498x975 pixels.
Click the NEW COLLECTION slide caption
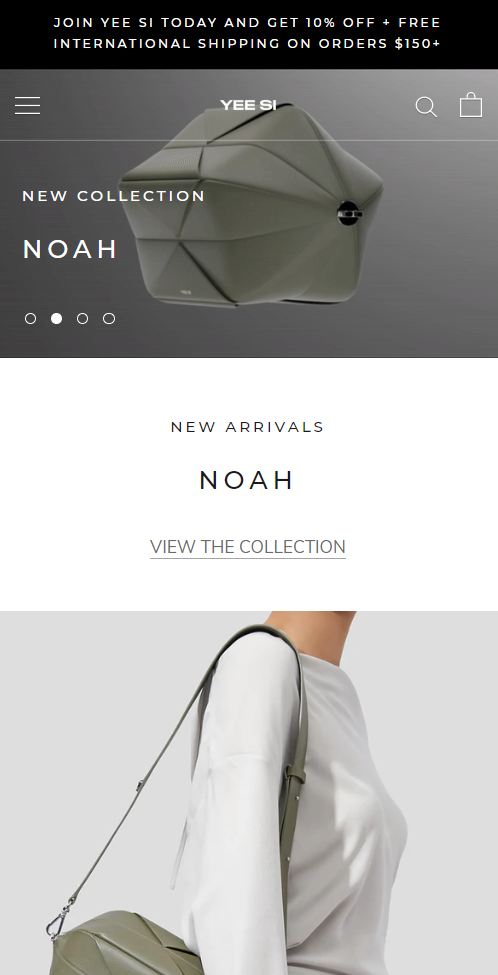pyautogui.click(x=114, y=196)
